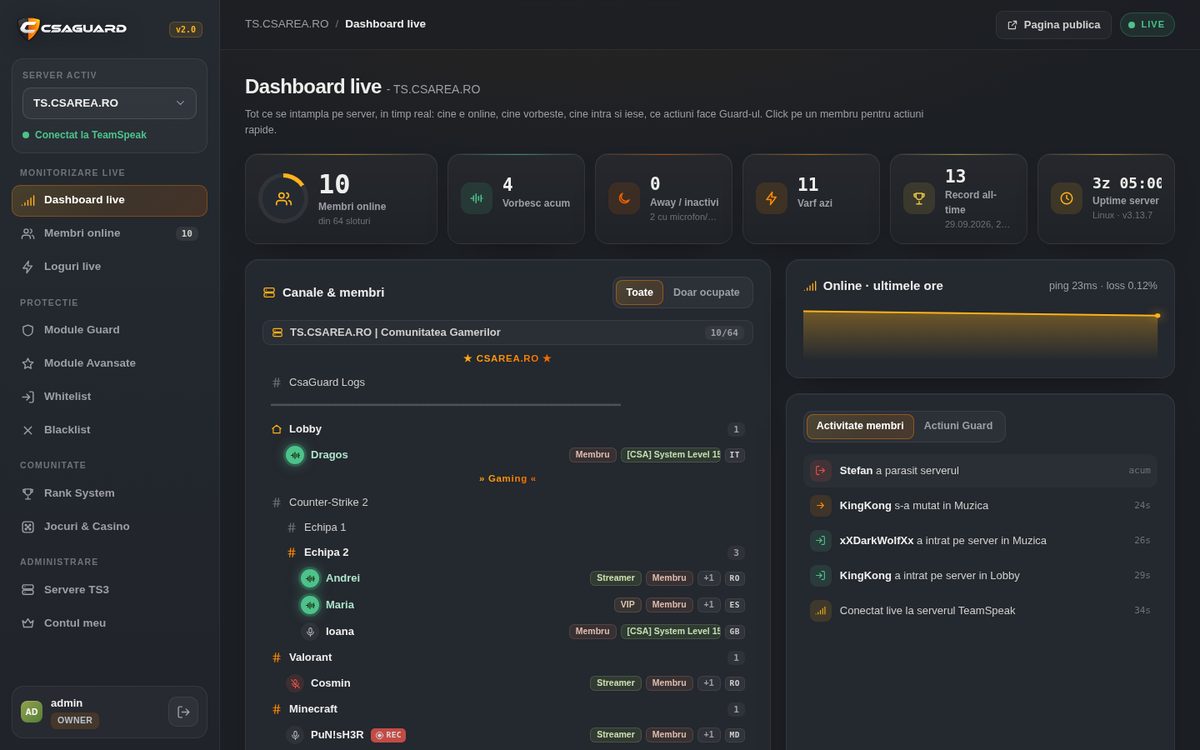Click the Record all-time trophy icon
The width and height of the screenshot is (1200, 750).
tap(919, 198)
